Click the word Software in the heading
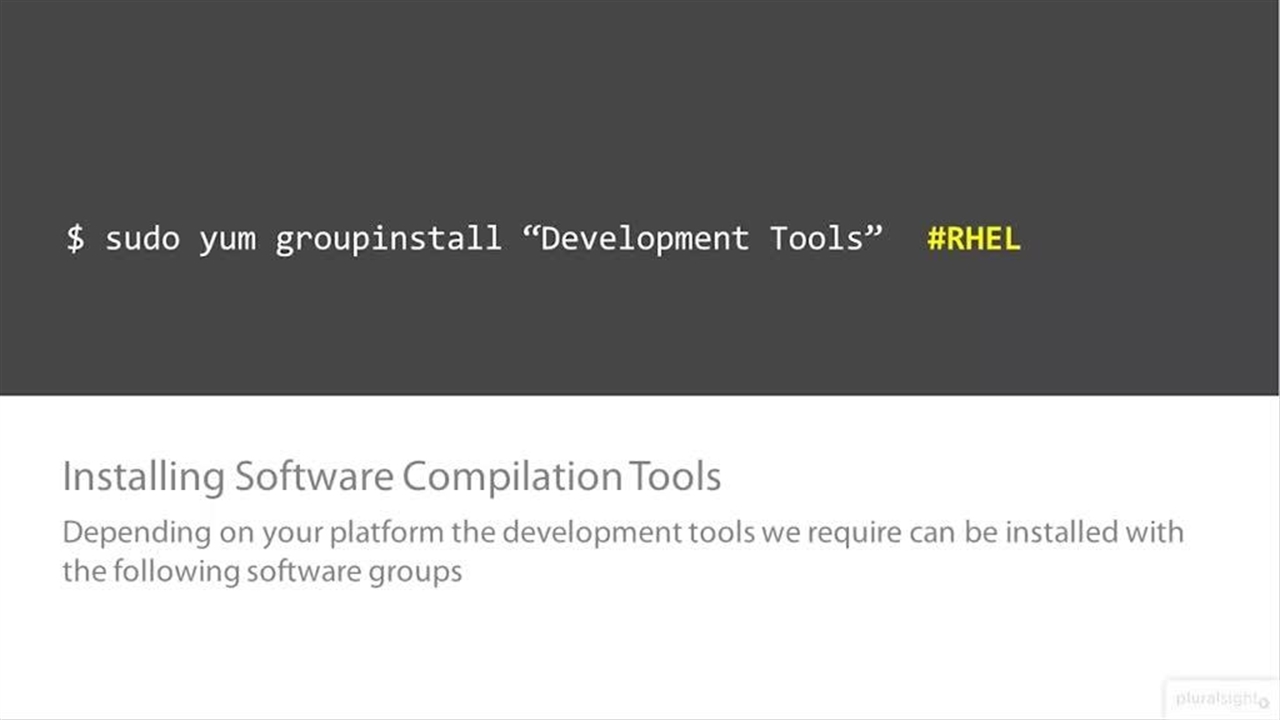 pyautogui.click(x=313, y=476)
